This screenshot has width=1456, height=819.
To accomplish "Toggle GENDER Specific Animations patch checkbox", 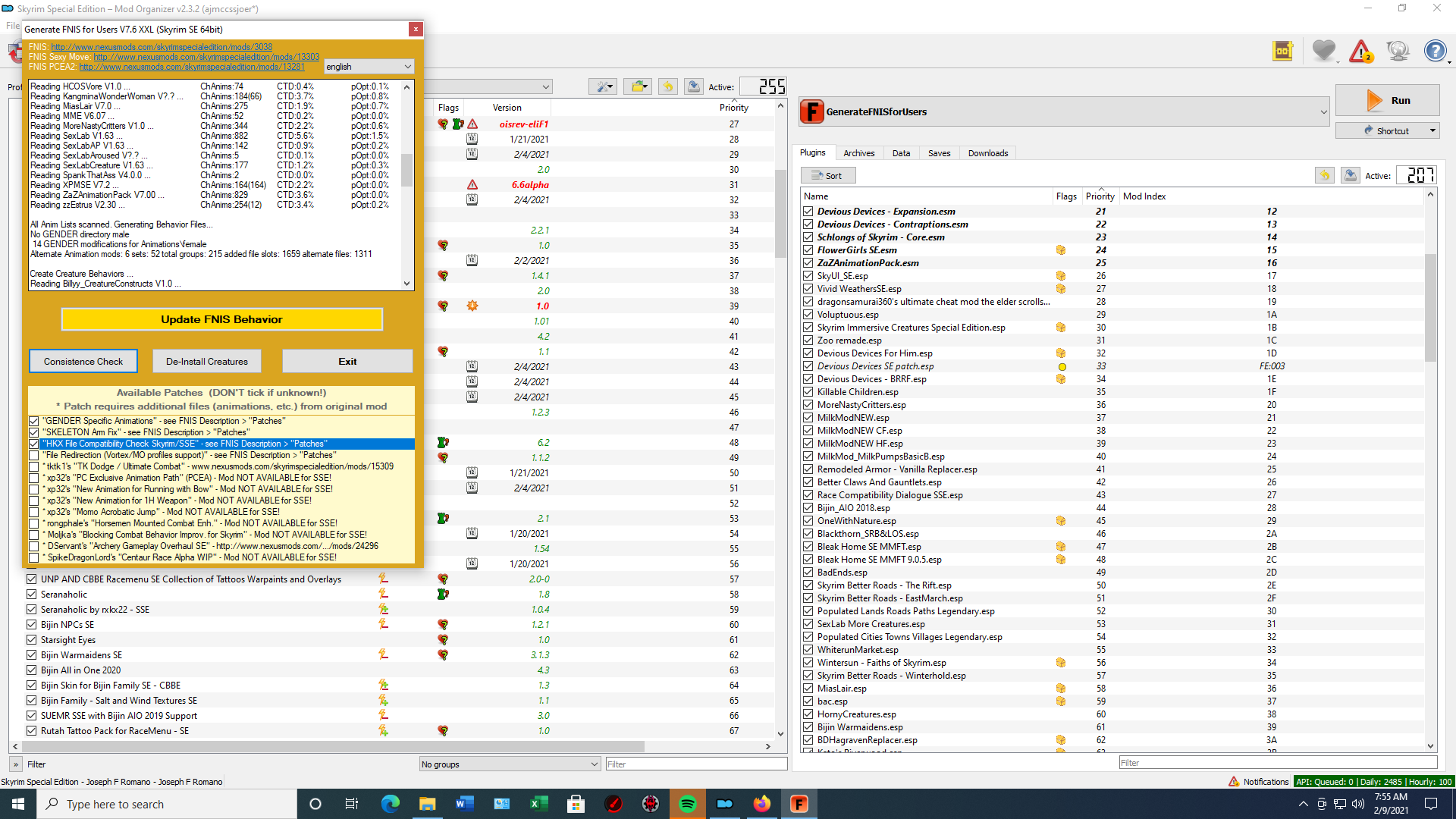I will (x=34, y=421).
